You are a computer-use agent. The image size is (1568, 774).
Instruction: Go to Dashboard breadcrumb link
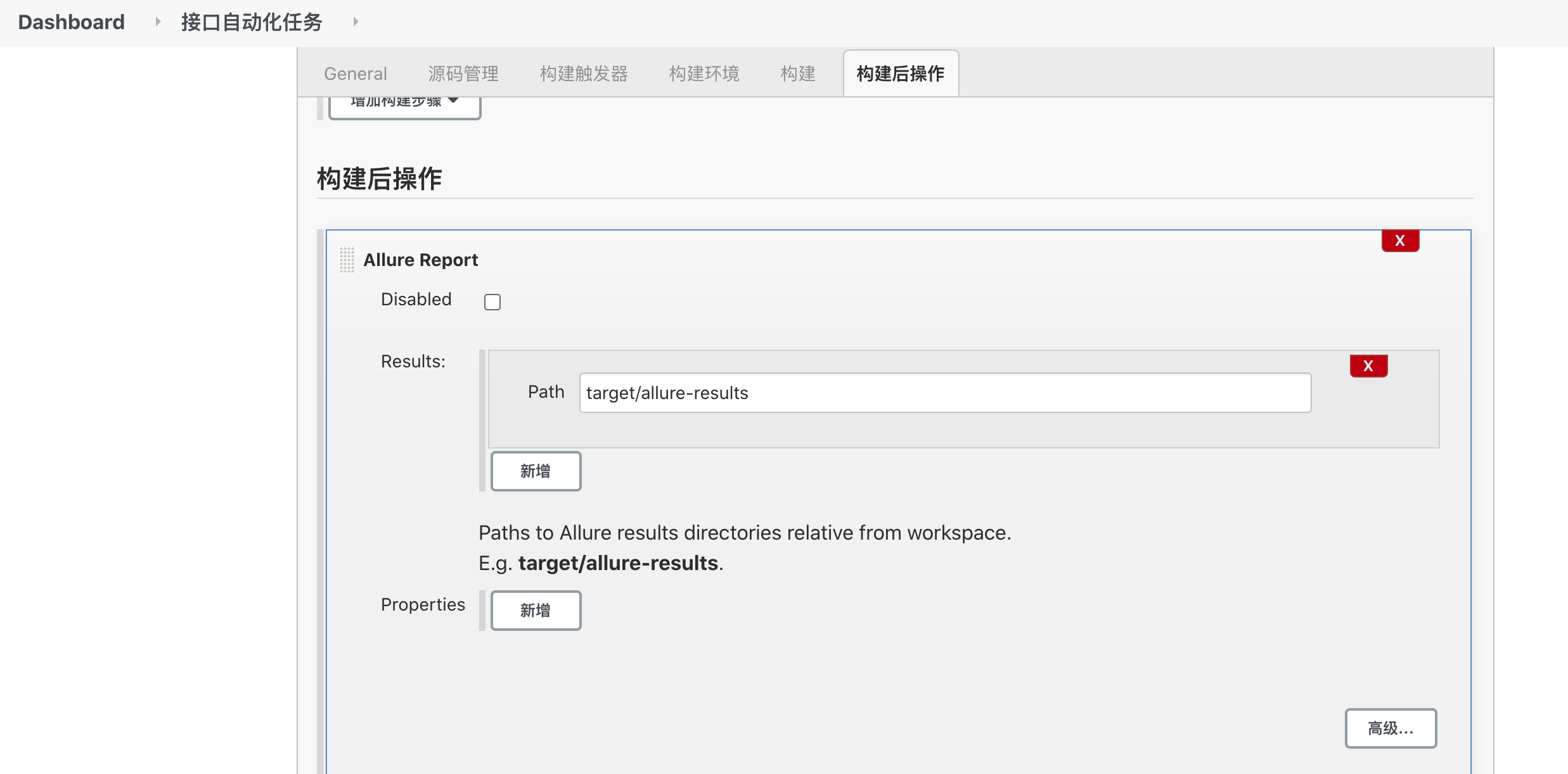(72, 22)
